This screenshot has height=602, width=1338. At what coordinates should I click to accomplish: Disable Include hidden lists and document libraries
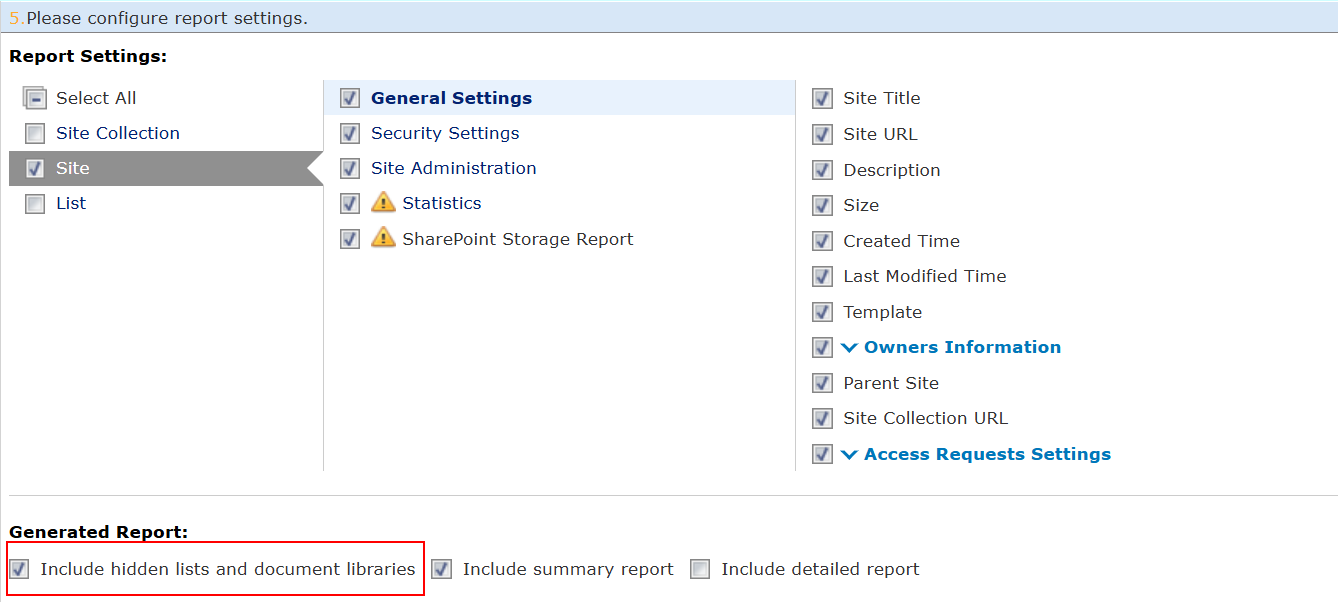tap(19, 568)
